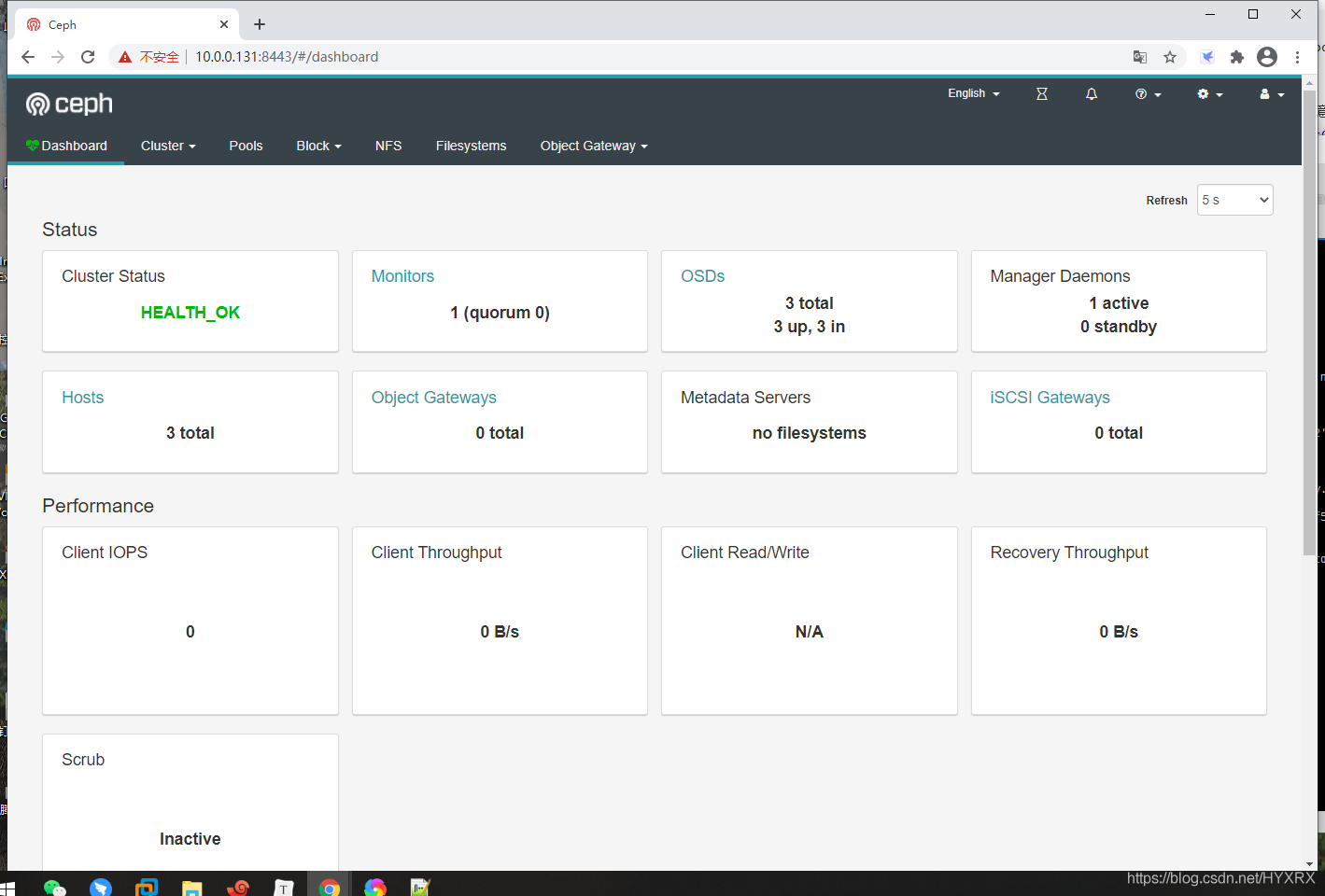This screenshot has width=1325, height=896.
Task: Click the browser Back arrow
Action: [x=28, y=57]
